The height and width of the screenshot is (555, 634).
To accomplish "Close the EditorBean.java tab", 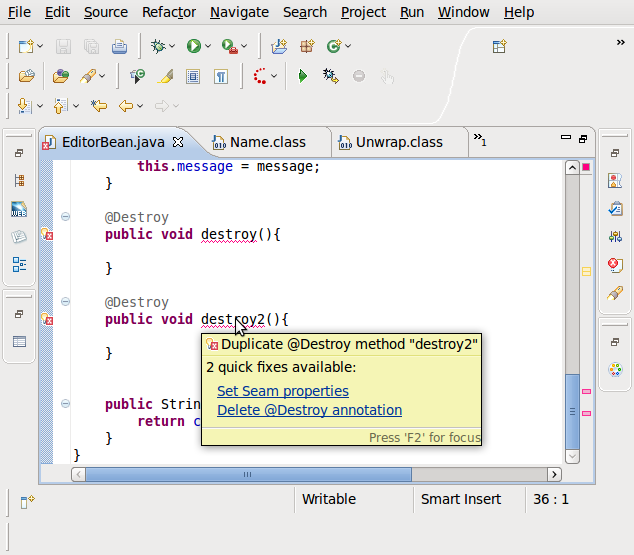I will (178, 142).
